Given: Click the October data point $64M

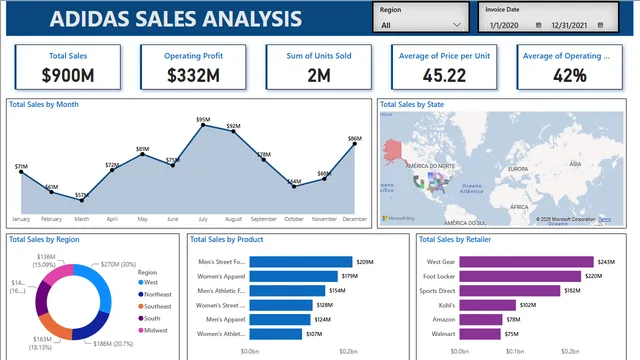Looking at the screenshot, I should tap(294, 187).
